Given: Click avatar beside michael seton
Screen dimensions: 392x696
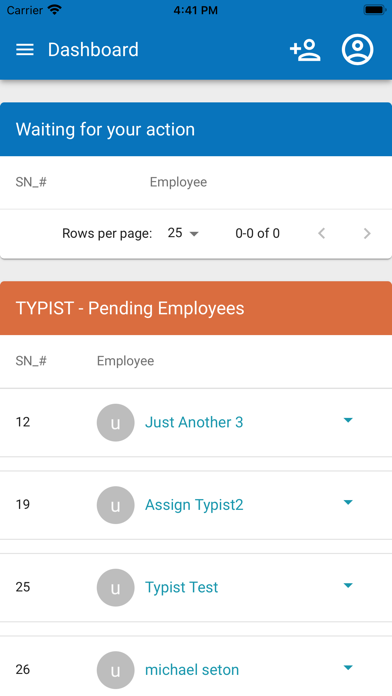Looking at the screenshot, I should click(115, 670).
